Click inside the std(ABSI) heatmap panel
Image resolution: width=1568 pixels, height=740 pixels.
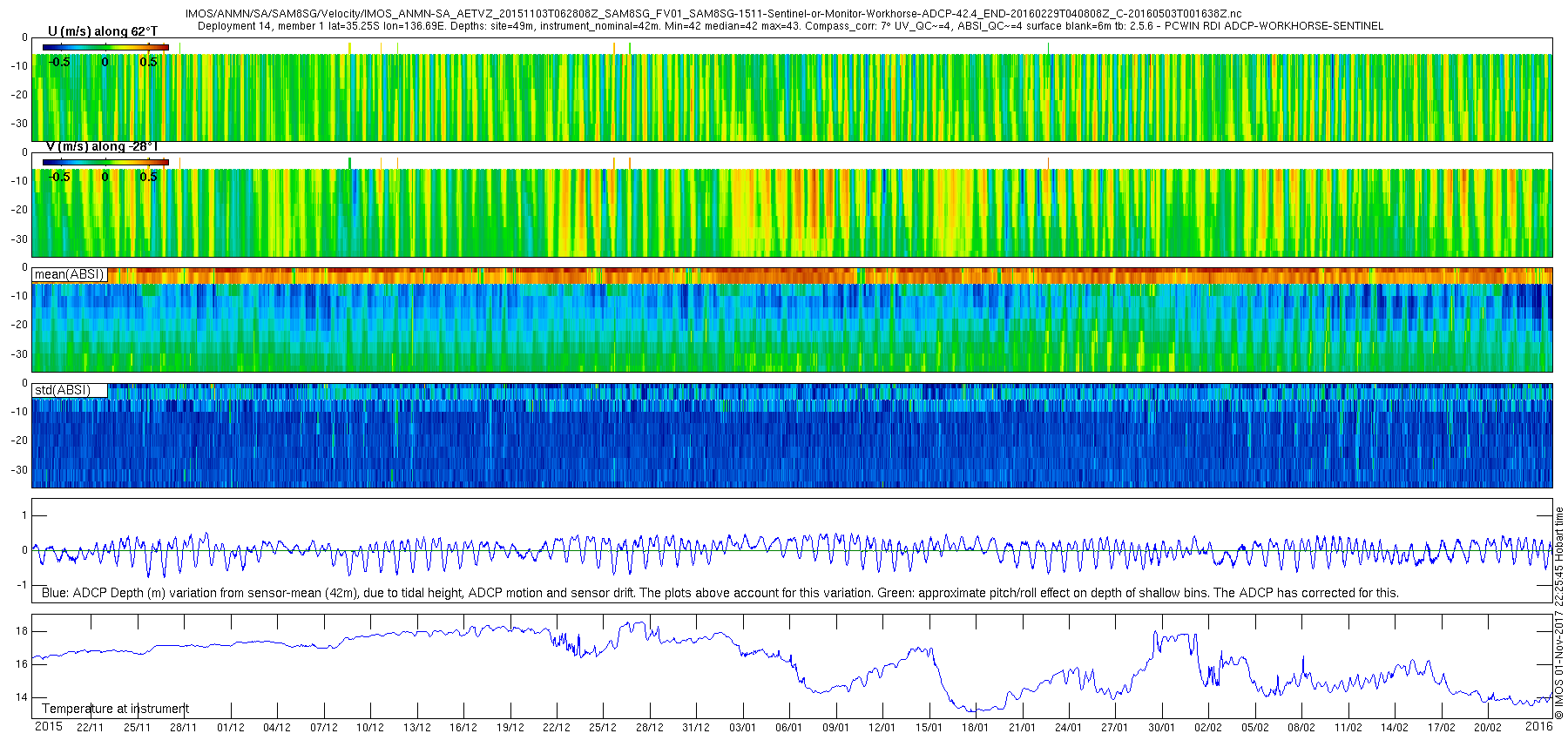pyautogui.click(x=792, y=435)
